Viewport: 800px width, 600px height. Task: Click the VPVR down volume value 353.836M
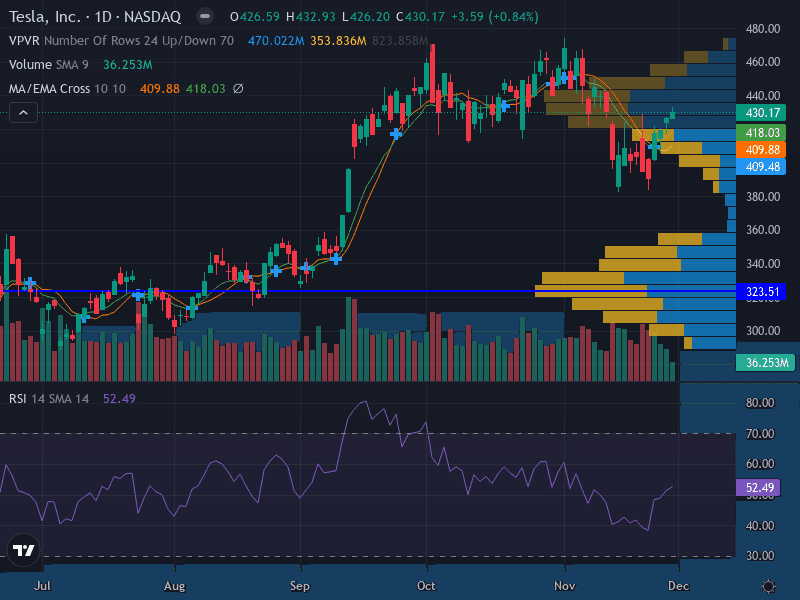[338, 41]
